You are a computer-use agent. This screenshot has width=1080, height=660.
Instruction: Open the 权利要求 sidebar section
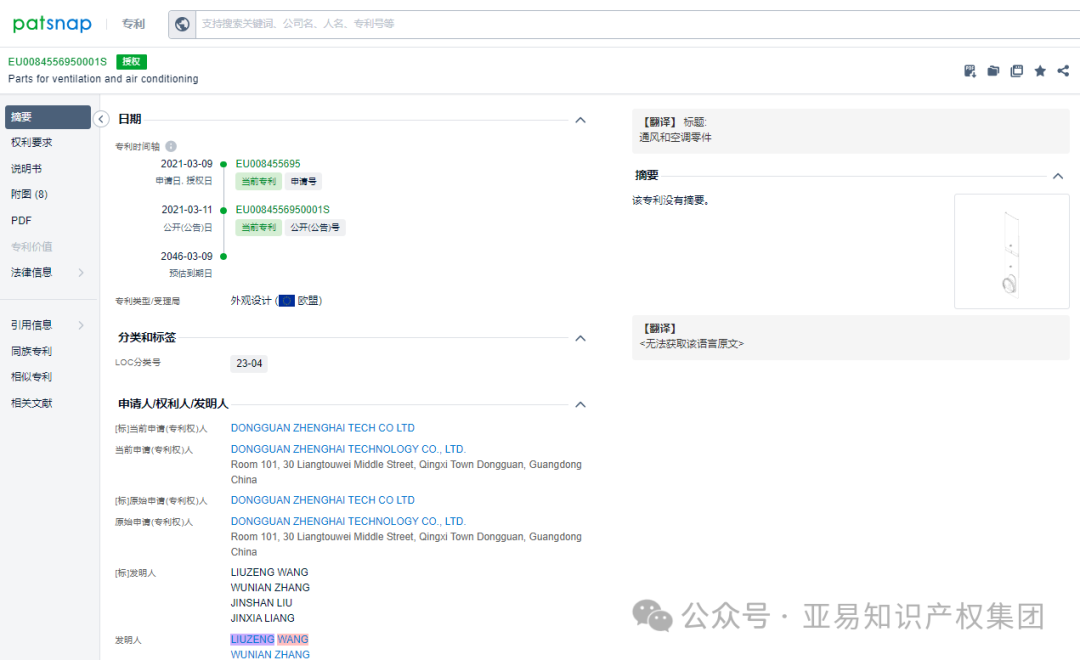[x=32, y=143]
